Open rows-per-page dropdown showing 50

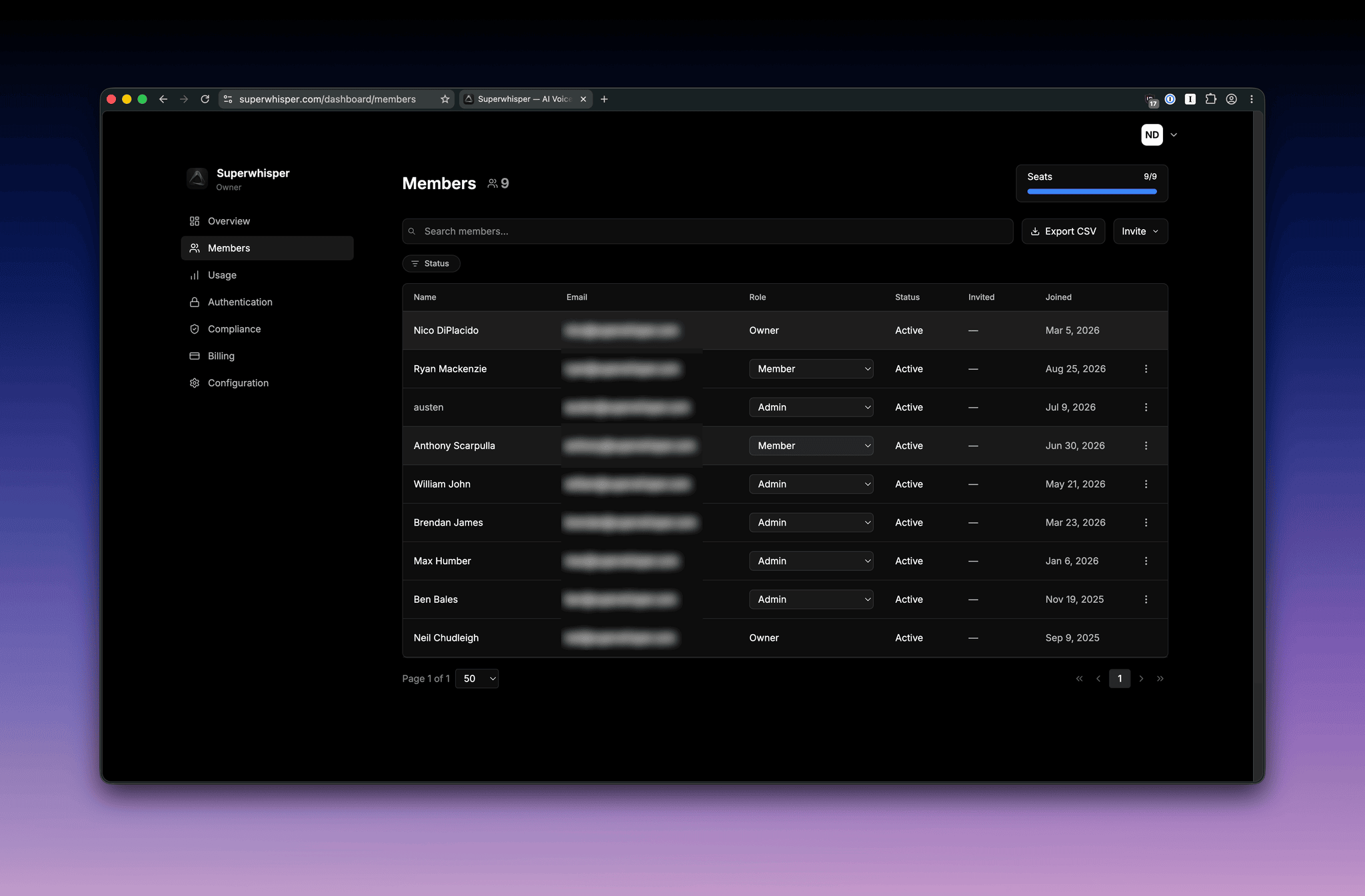[477, 679]
